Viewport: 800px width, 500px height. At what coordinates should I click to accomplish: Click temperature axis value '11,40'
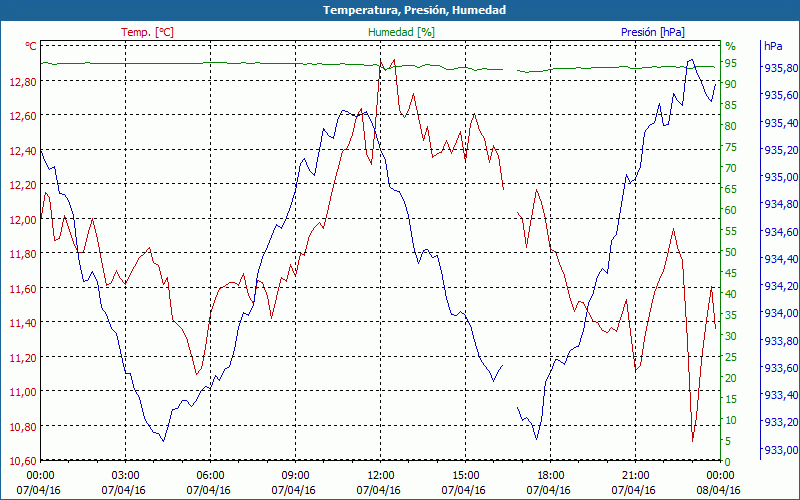(23, 322)
